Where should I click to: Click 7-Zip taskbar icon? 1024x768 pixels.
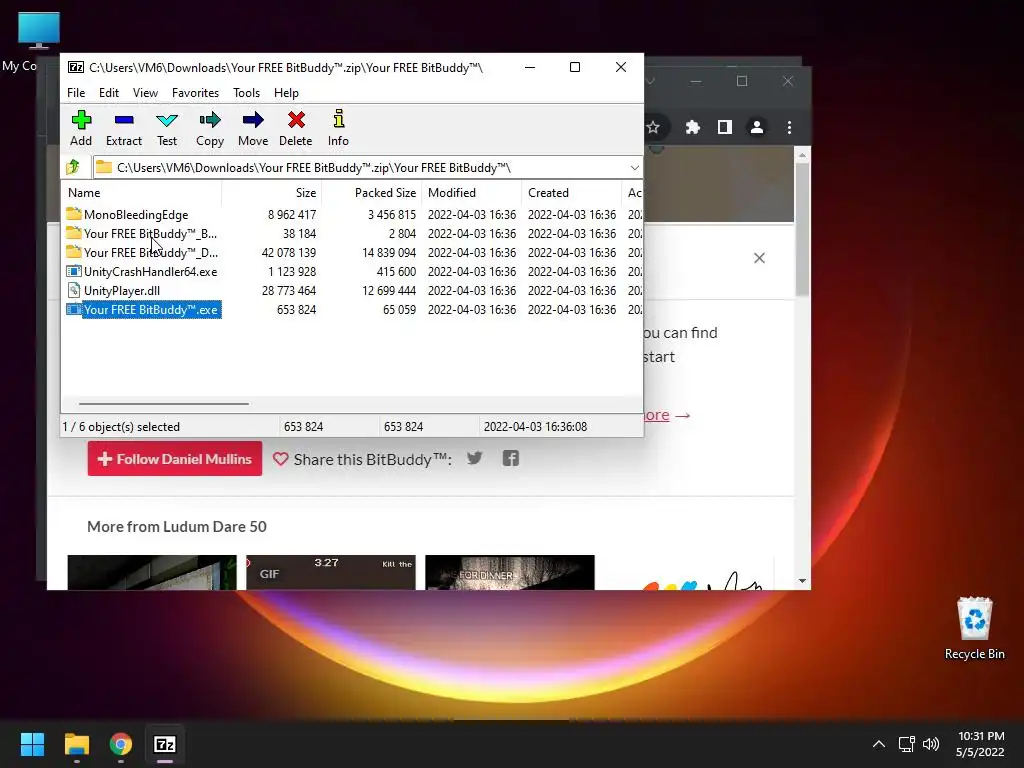(165, 744)
